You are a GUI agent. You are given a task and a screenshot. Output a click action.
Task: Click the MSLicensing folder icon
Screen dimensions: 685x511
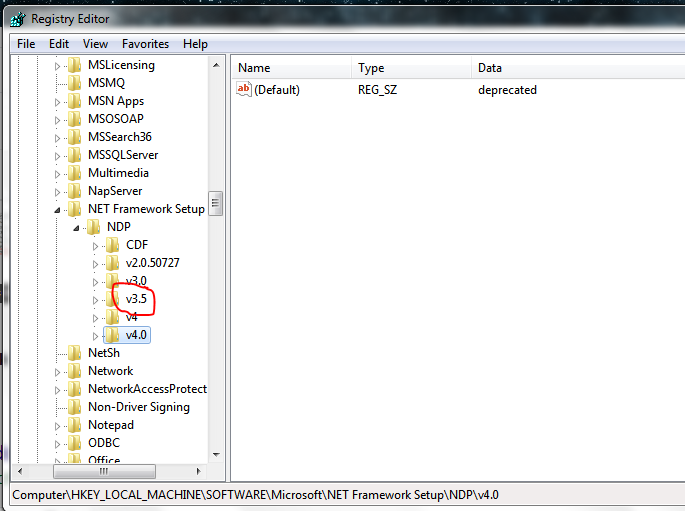coord(75,65)
